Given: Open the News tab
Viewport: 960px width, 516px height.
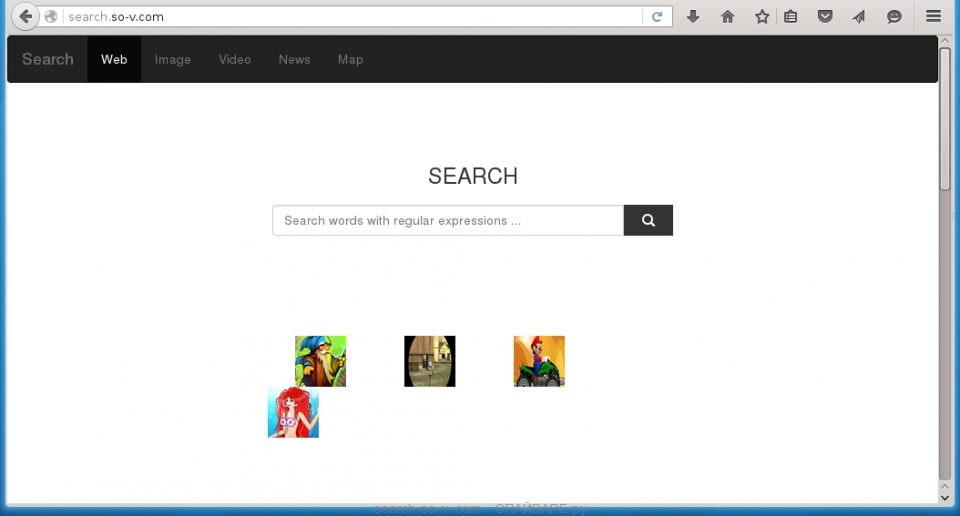Looking at the screenshot, I should click(294, 60).
